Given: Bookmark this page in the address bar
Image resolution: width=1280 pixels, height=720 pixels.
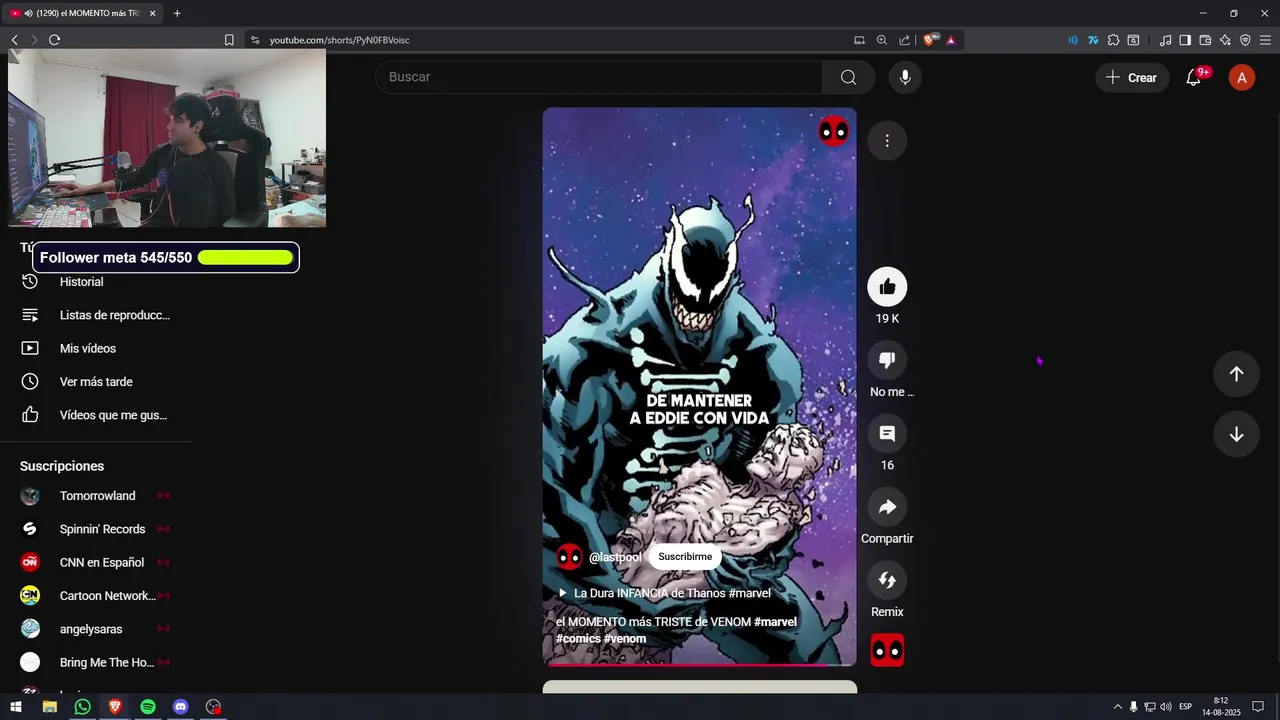Looking at the screenshot, I should click(229, 40).
